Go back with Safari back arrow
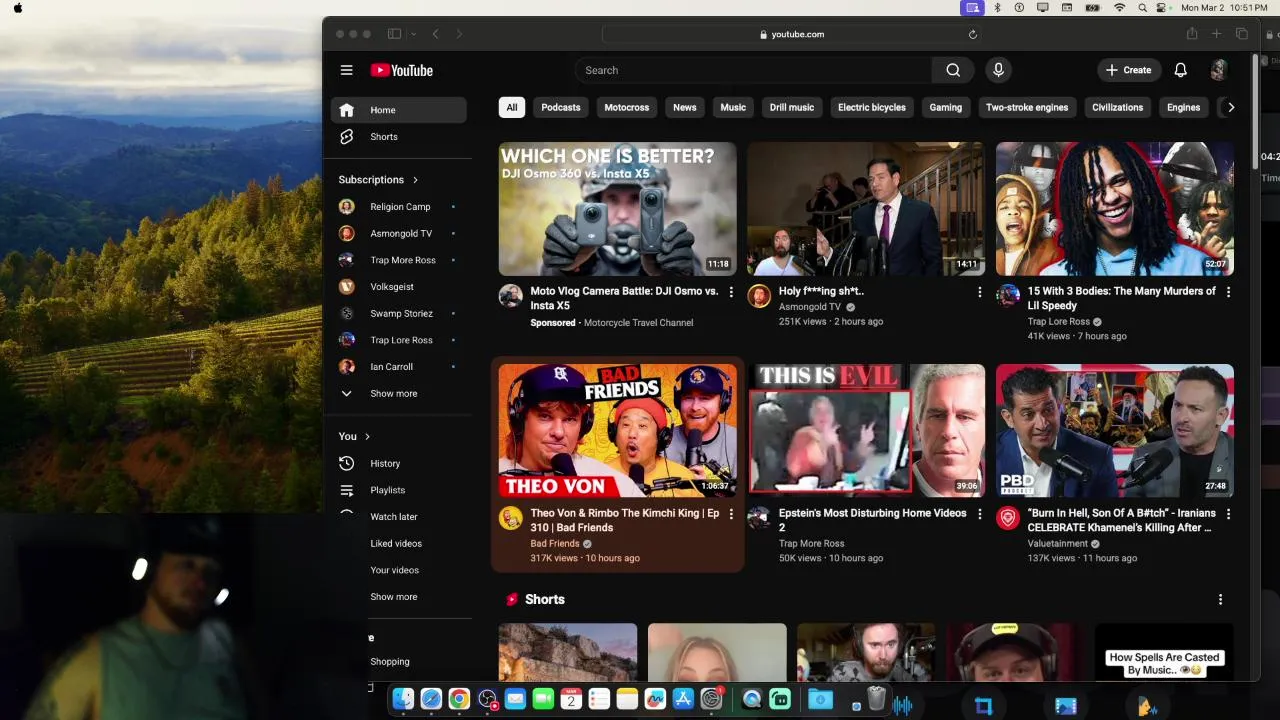Screen dimensions: 1280x720 tap(435, 34)
